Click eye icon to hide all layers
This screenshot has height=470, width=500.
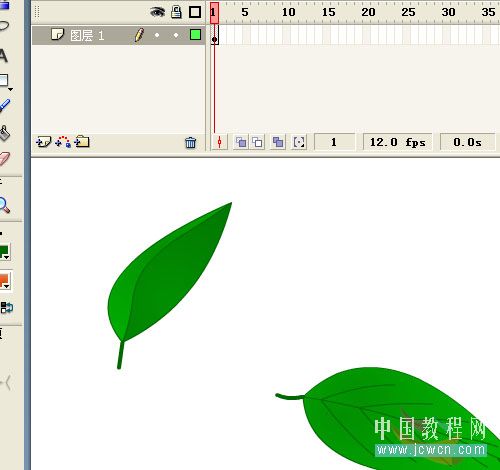click(157, 12)
